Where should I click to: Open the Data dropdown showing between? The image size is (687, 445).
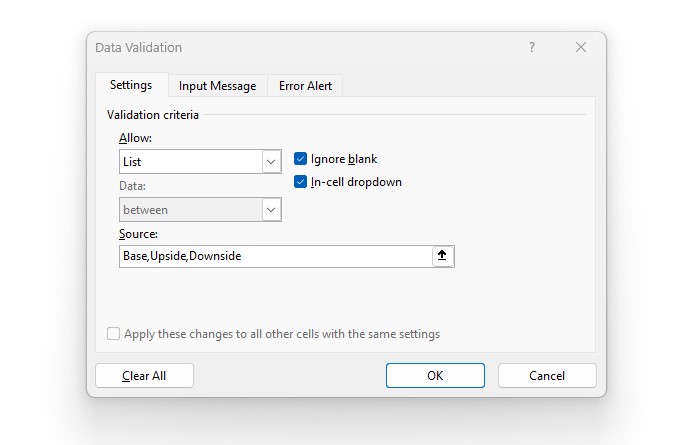(x=188, y=210)
